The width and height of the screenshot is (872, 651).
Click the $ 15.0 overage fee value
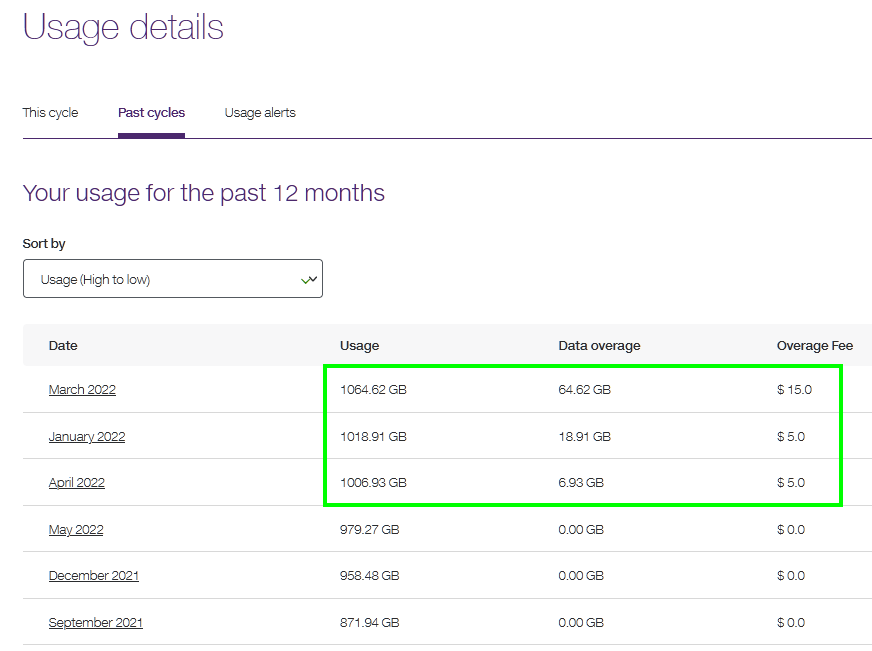(x=794, y=390)
